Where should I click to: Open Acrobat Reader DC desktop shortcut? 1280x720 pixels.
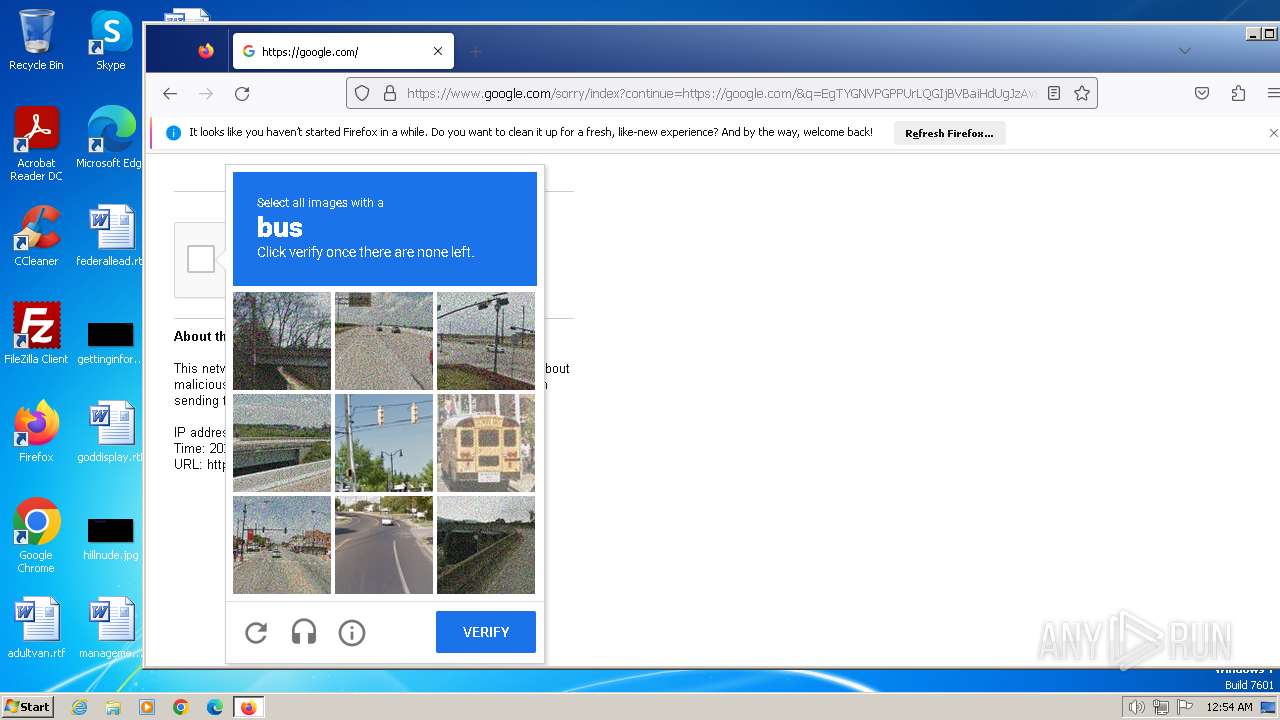click(36, 144)
